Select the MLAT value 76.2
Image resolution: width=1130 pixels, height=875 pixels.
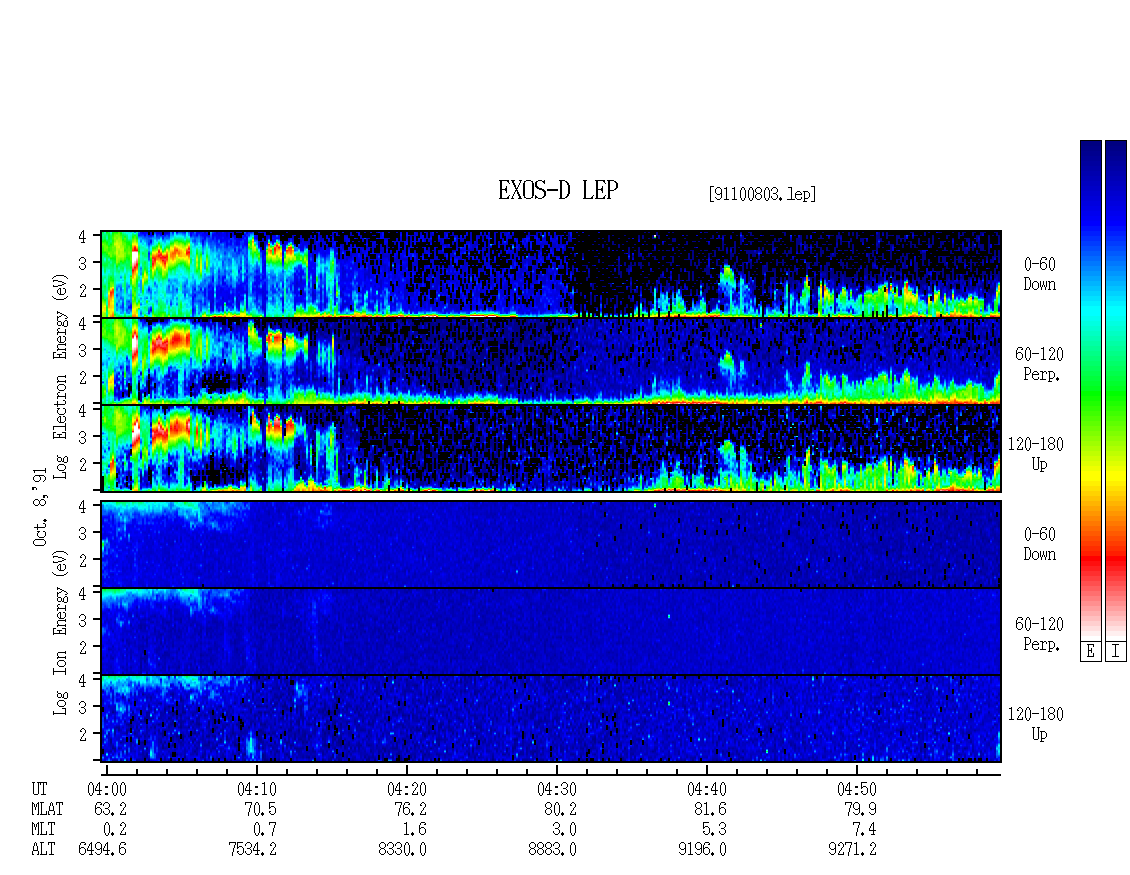pyautogui.click(x=410, y=809)
